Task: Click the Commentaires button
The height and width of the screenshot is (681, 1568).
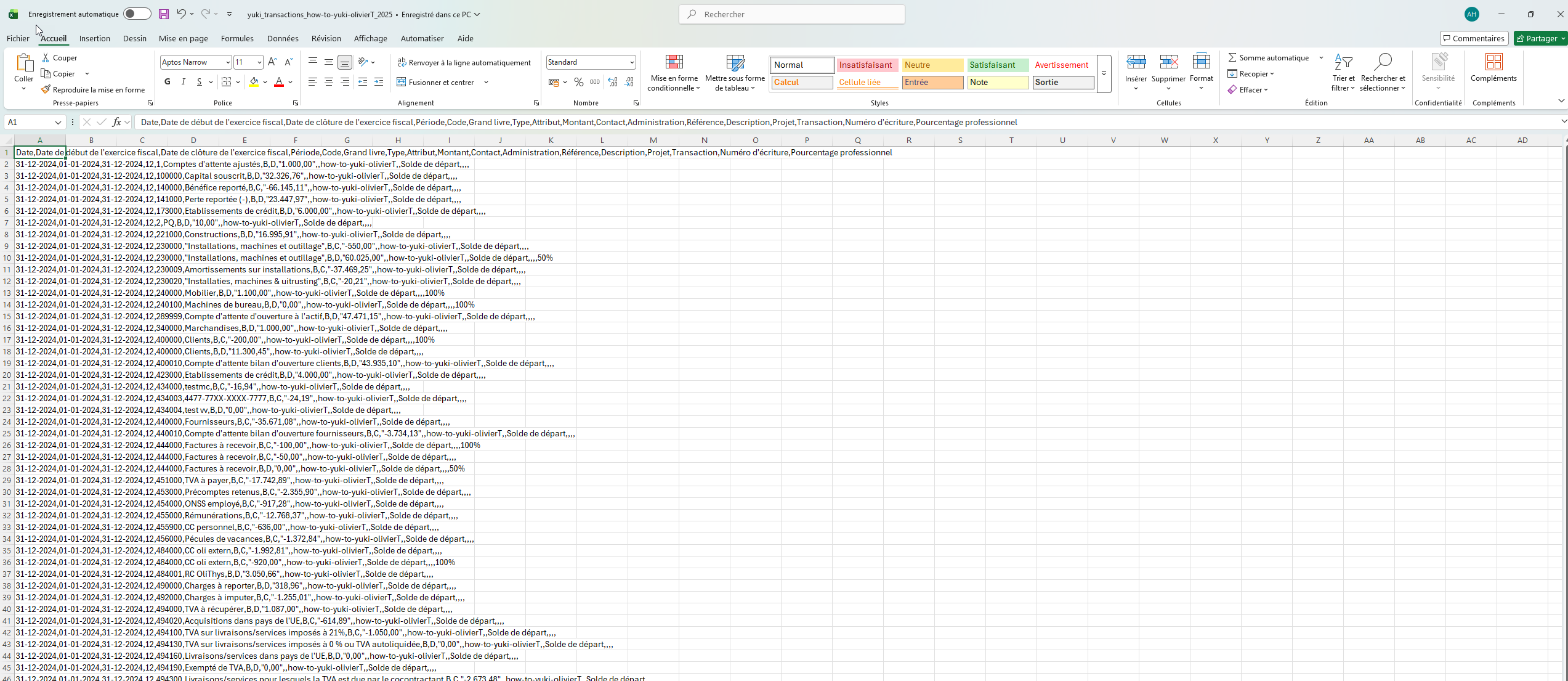Action: [1474, 38]
